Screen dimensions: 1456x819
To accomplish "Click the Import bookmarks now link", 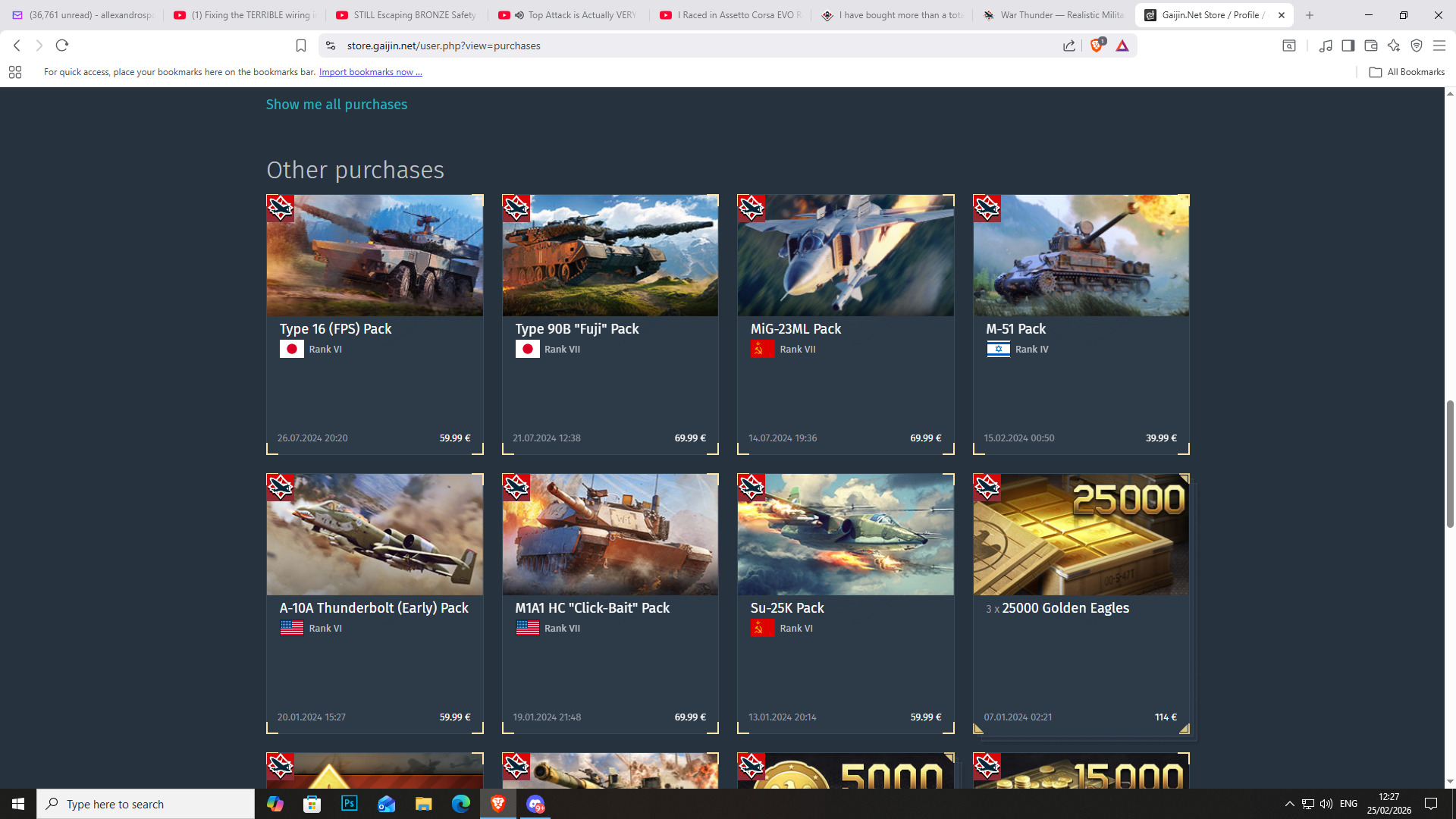I will coord(370,72).
